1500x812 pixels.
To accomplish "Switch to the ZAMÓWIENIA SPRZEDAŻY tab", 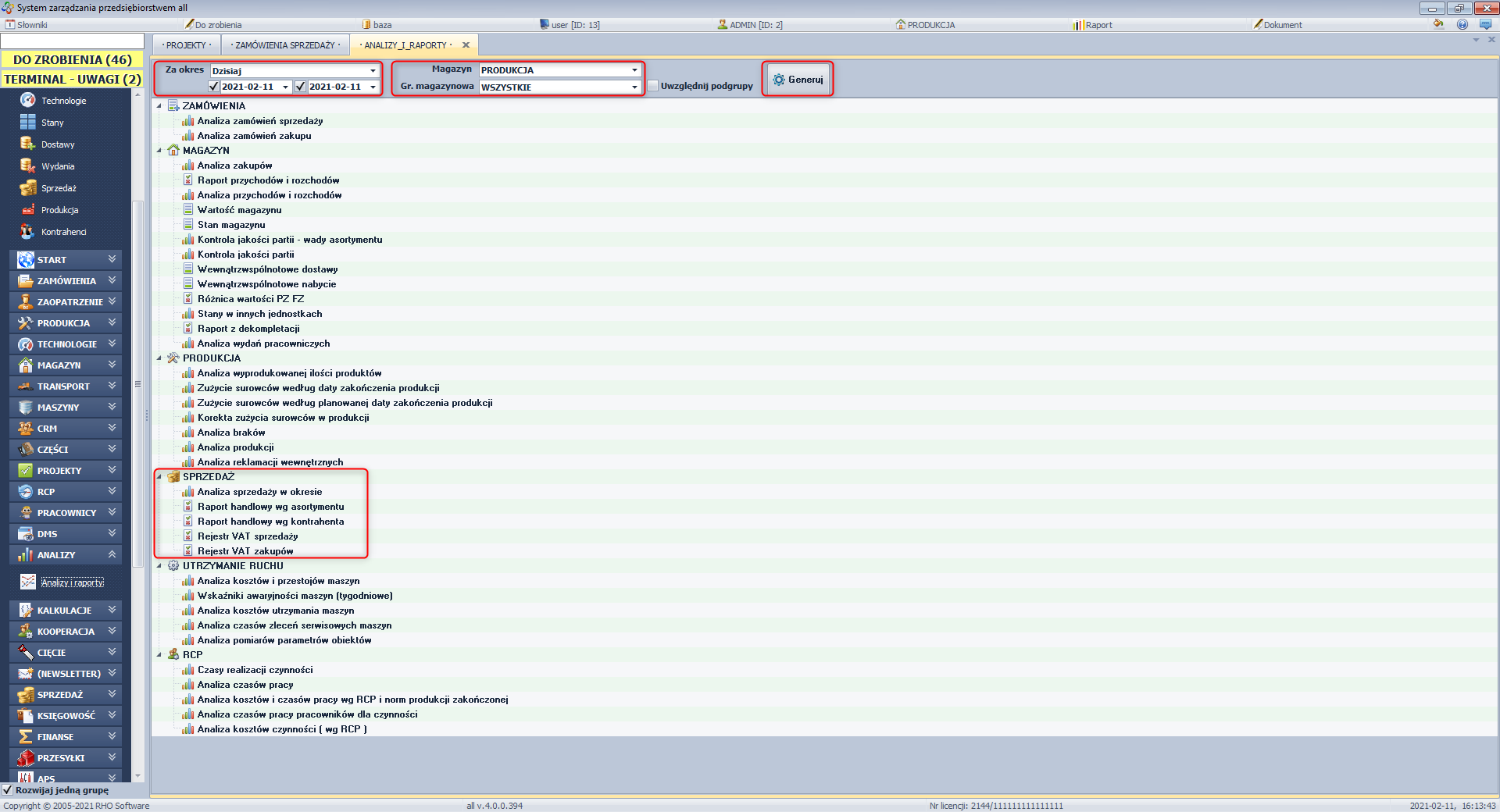I will tap(285, 45).
